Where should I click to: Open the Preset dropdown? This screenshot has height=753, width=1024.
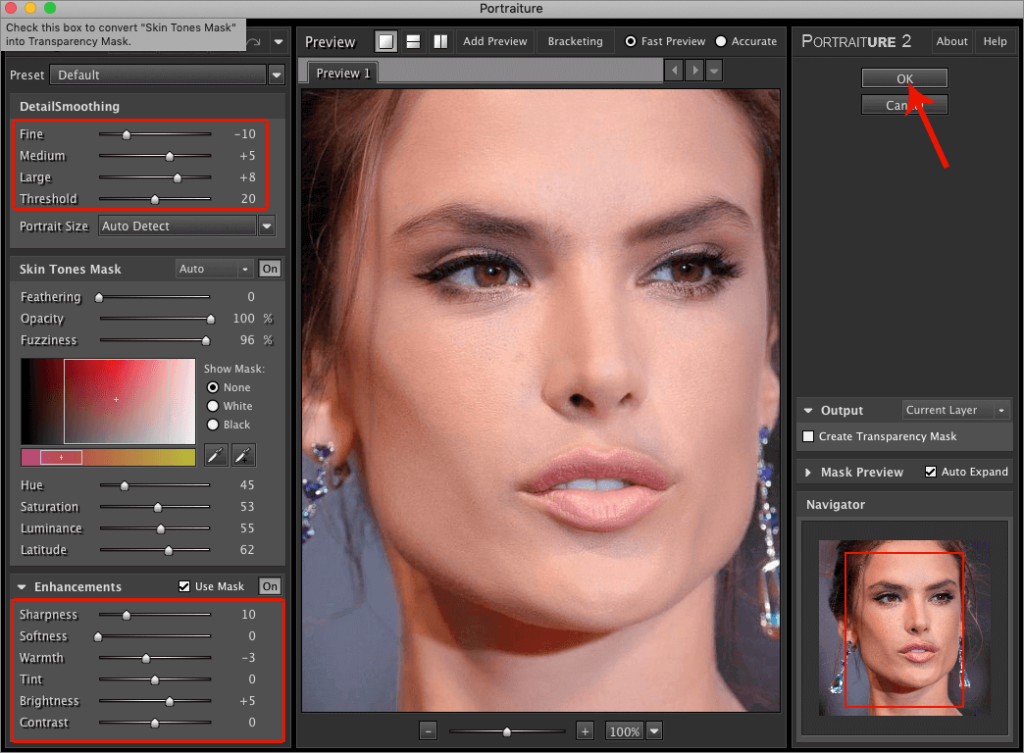pyautogui.click(x=276, y=75)
